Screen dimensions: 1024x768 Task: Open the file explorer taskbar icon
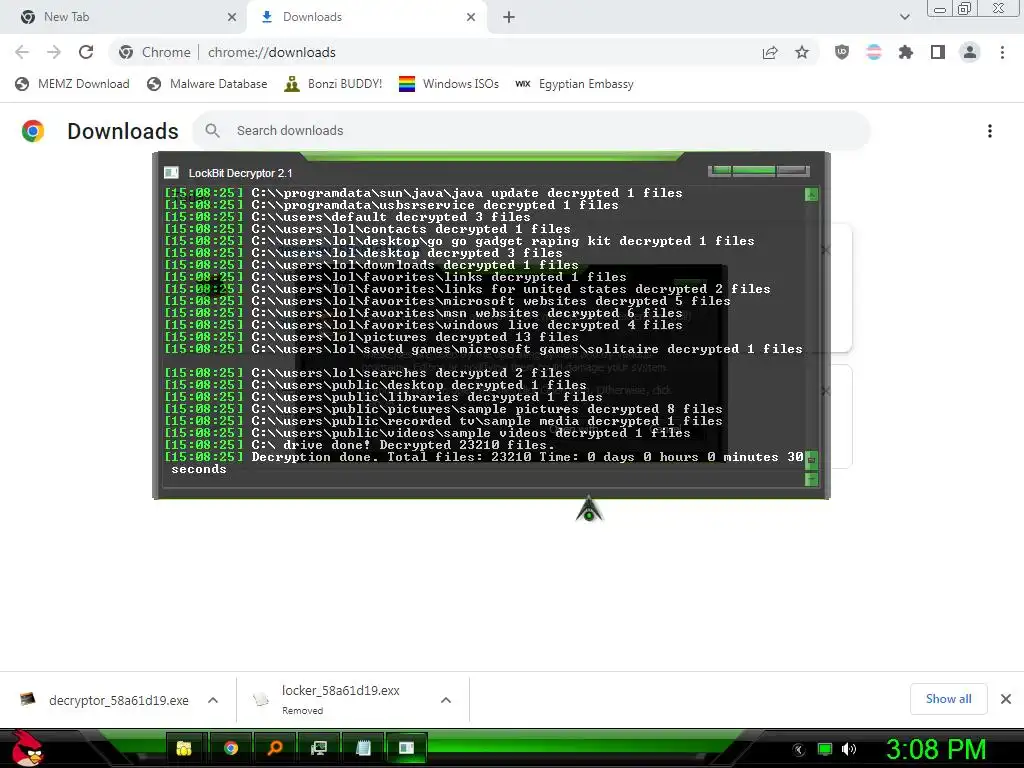185,748
